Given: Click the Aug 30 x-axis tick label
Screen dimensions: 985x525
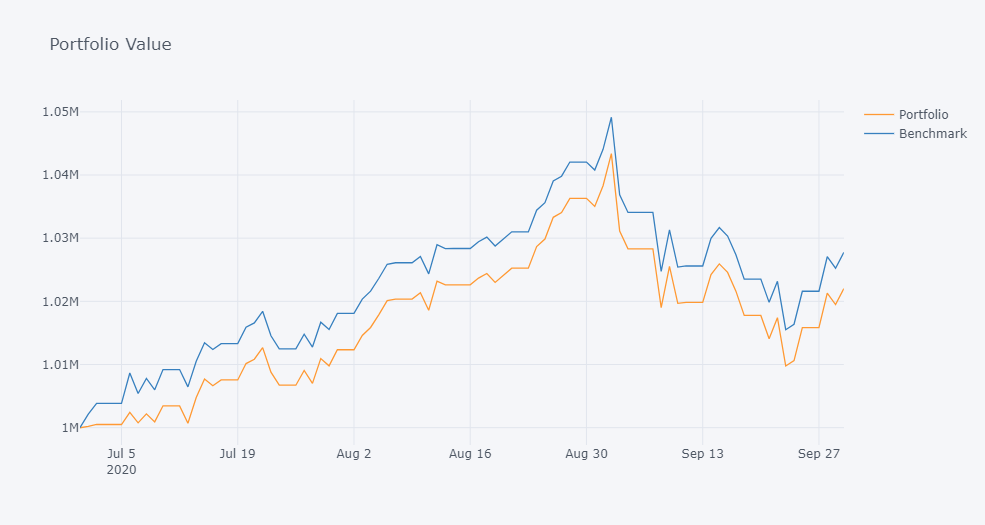Looking at the screenshot, I should (586, 453).
